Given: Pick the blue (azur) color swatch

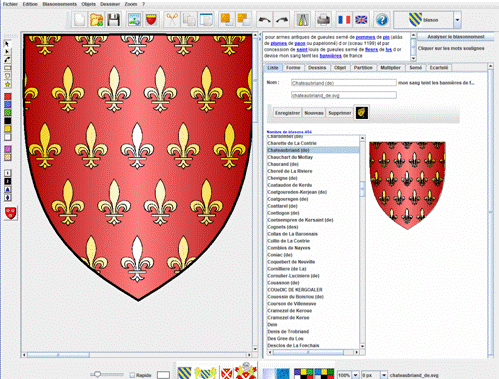Looking at the screenshot, I should pos(8,105).
